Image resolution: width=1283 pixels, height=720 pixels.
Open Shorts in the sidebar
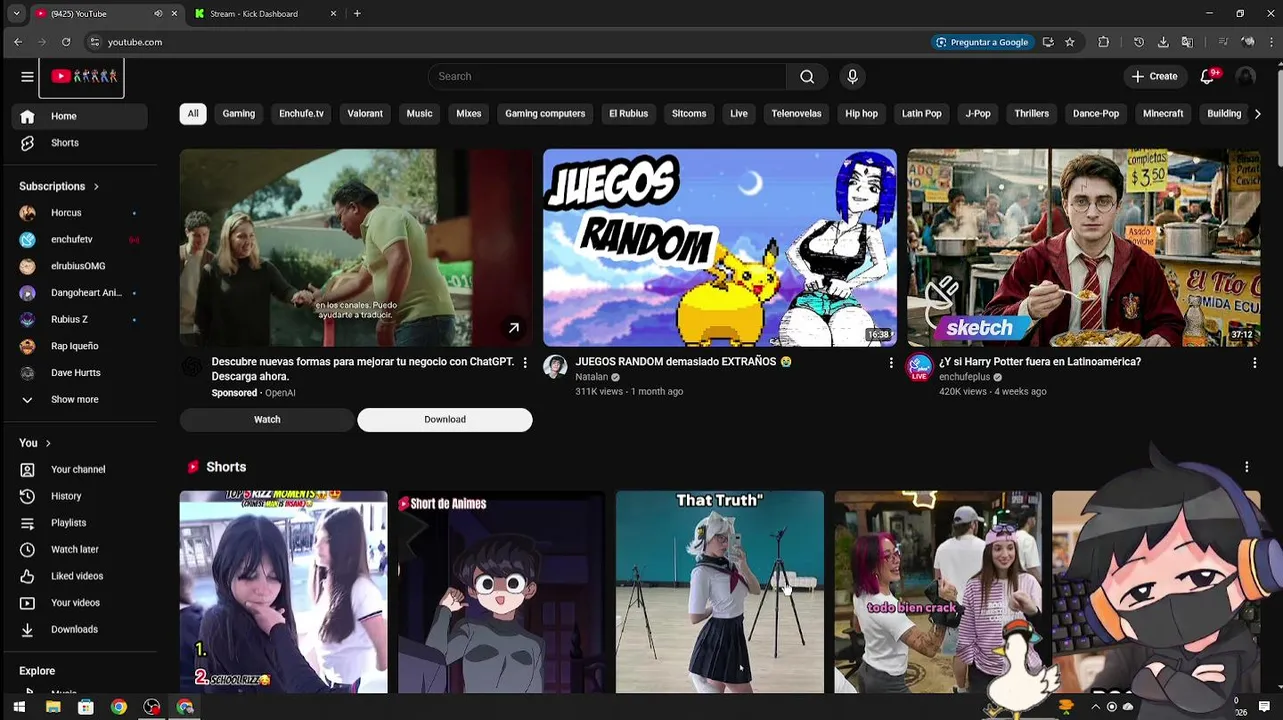(x=80, y=143)
